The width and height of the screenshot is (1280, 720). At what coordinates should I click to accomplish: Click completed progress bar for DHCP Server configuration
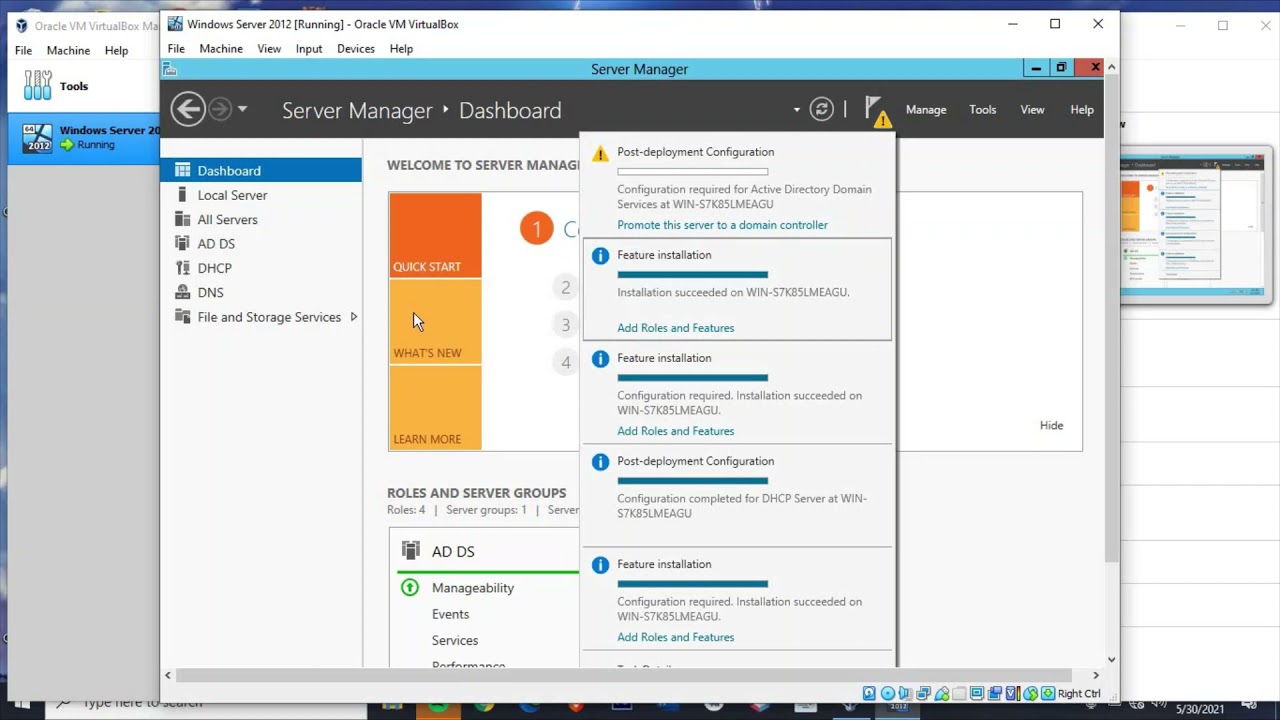692,481
